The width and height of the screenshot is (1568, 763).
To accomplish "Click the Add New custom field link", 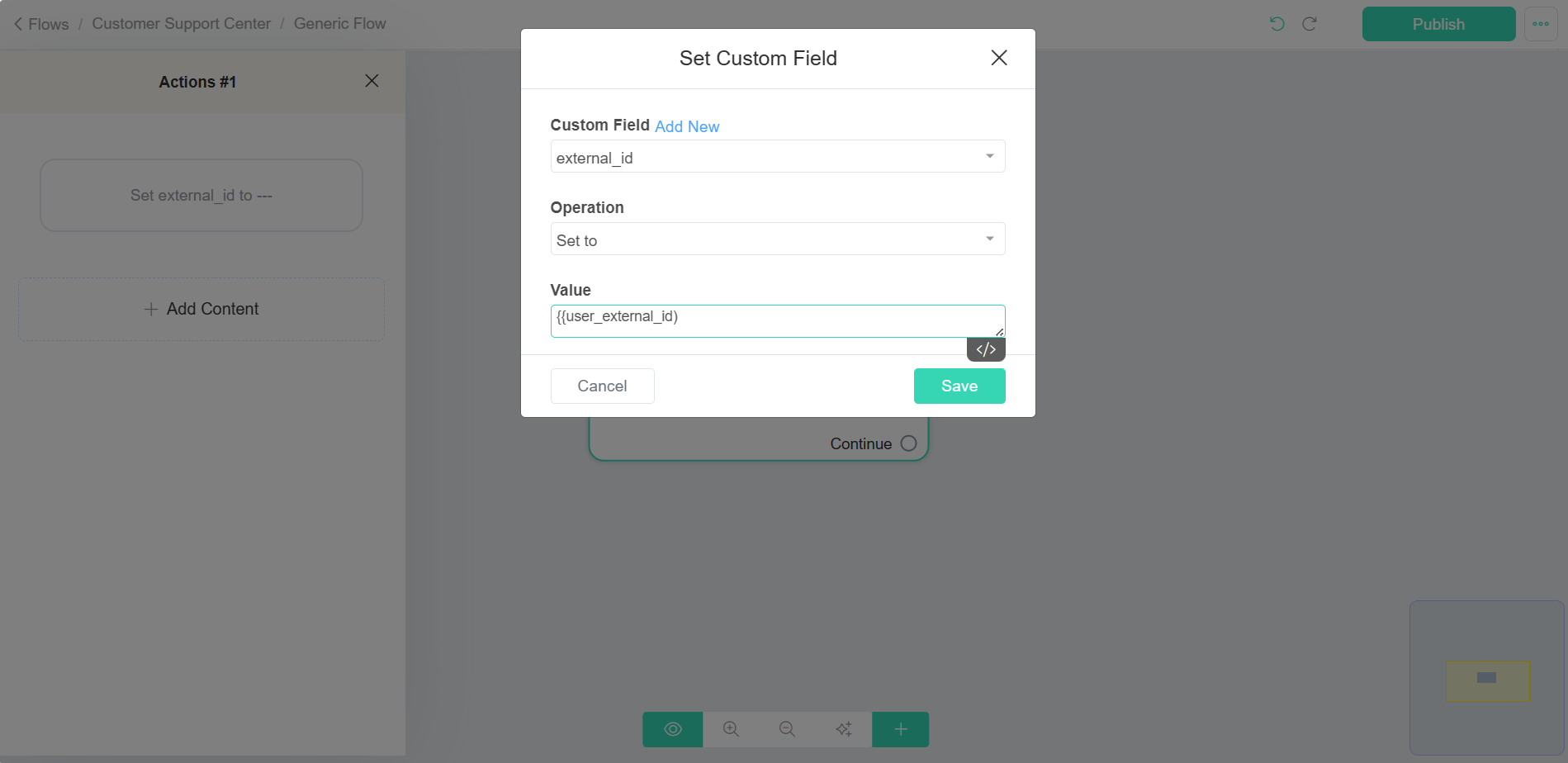I will 687,126.
